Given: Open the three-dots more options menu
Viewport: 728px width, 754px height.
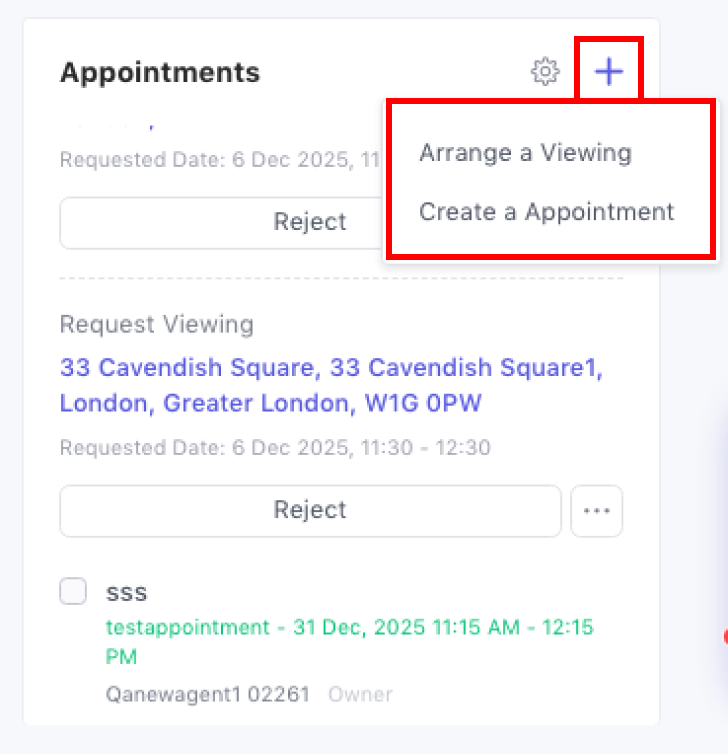Looking at the screenshot, I should coord(597,510).
